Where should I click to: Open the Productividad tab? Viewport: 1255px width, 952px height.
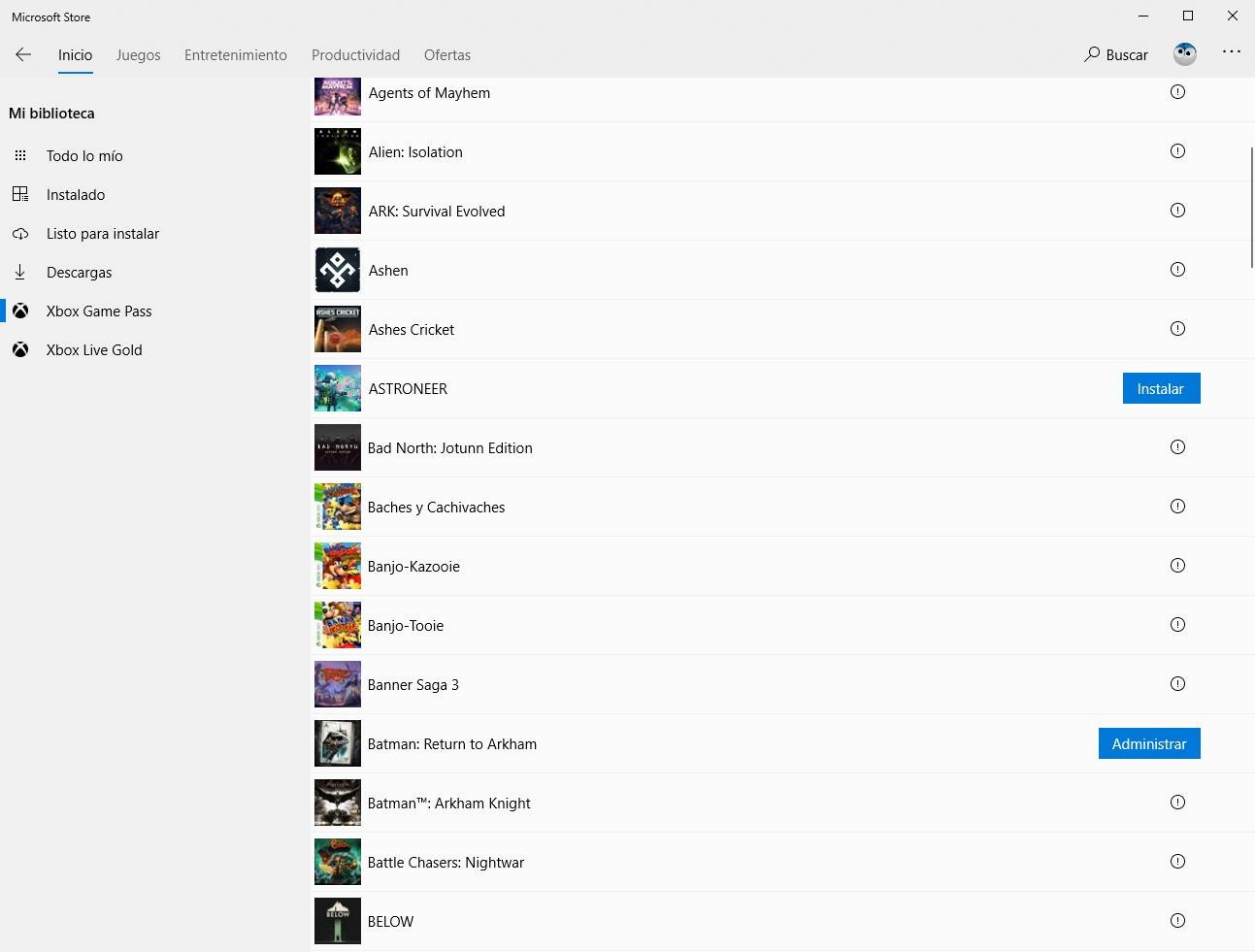point(355,55)
